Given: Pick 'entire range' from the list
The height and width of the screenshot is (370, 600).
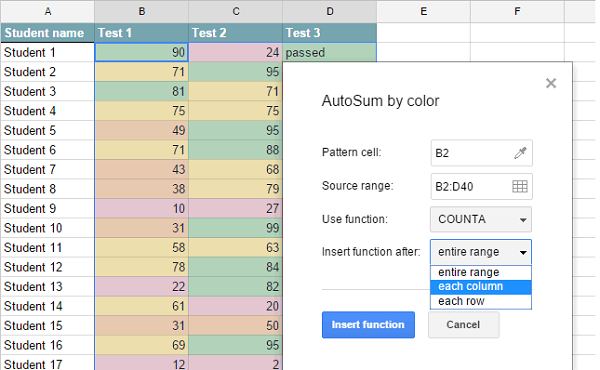Looking at the screenshot, I should coord(481,272).
